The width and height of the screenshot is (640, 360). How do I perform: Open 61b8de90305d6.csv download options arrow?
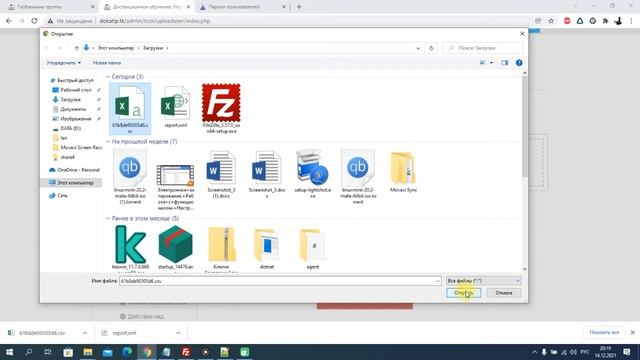pos(85,333)
